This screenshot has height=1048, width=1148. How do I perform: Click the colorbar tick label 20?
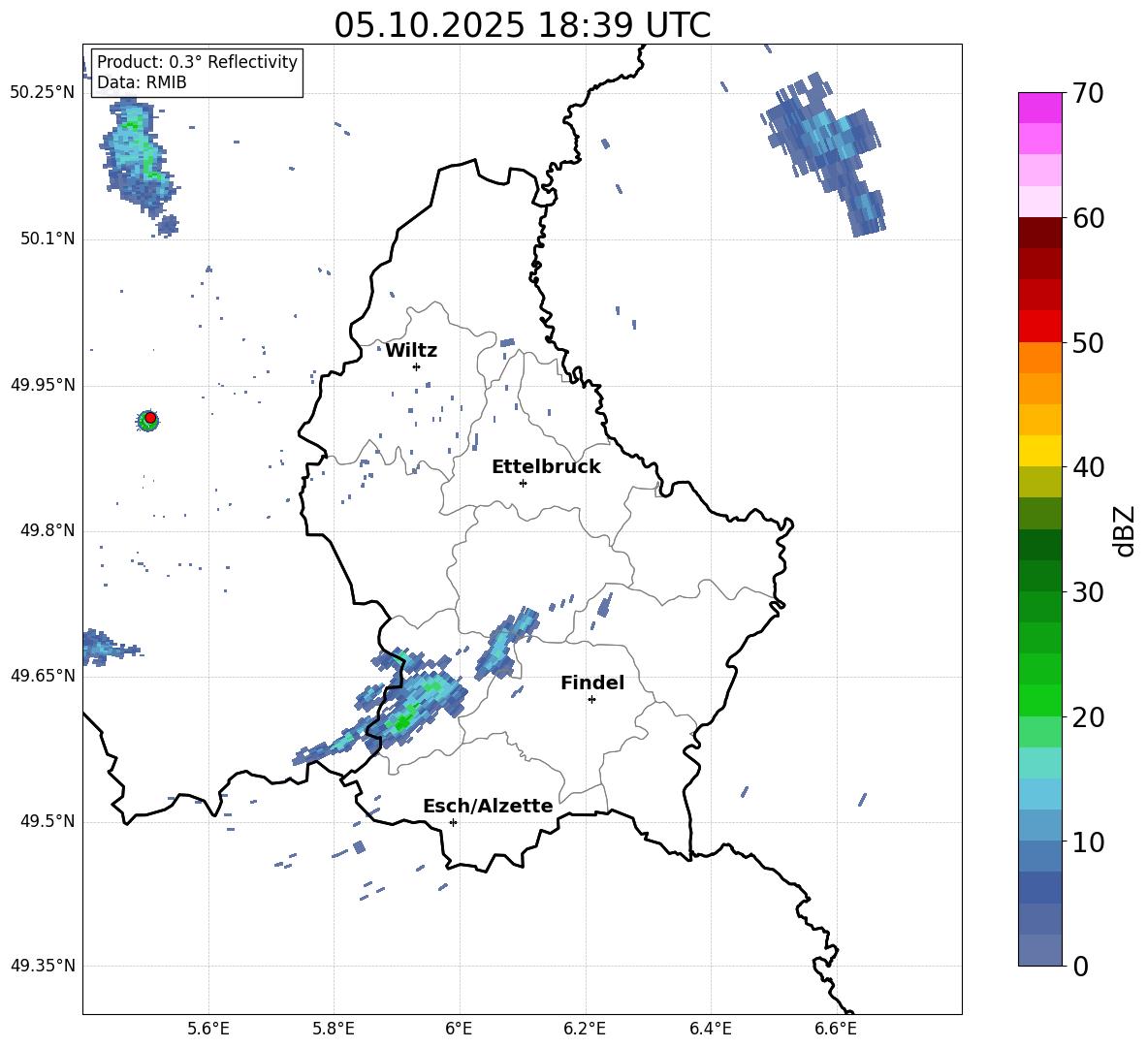click(x=1088, y=717)
